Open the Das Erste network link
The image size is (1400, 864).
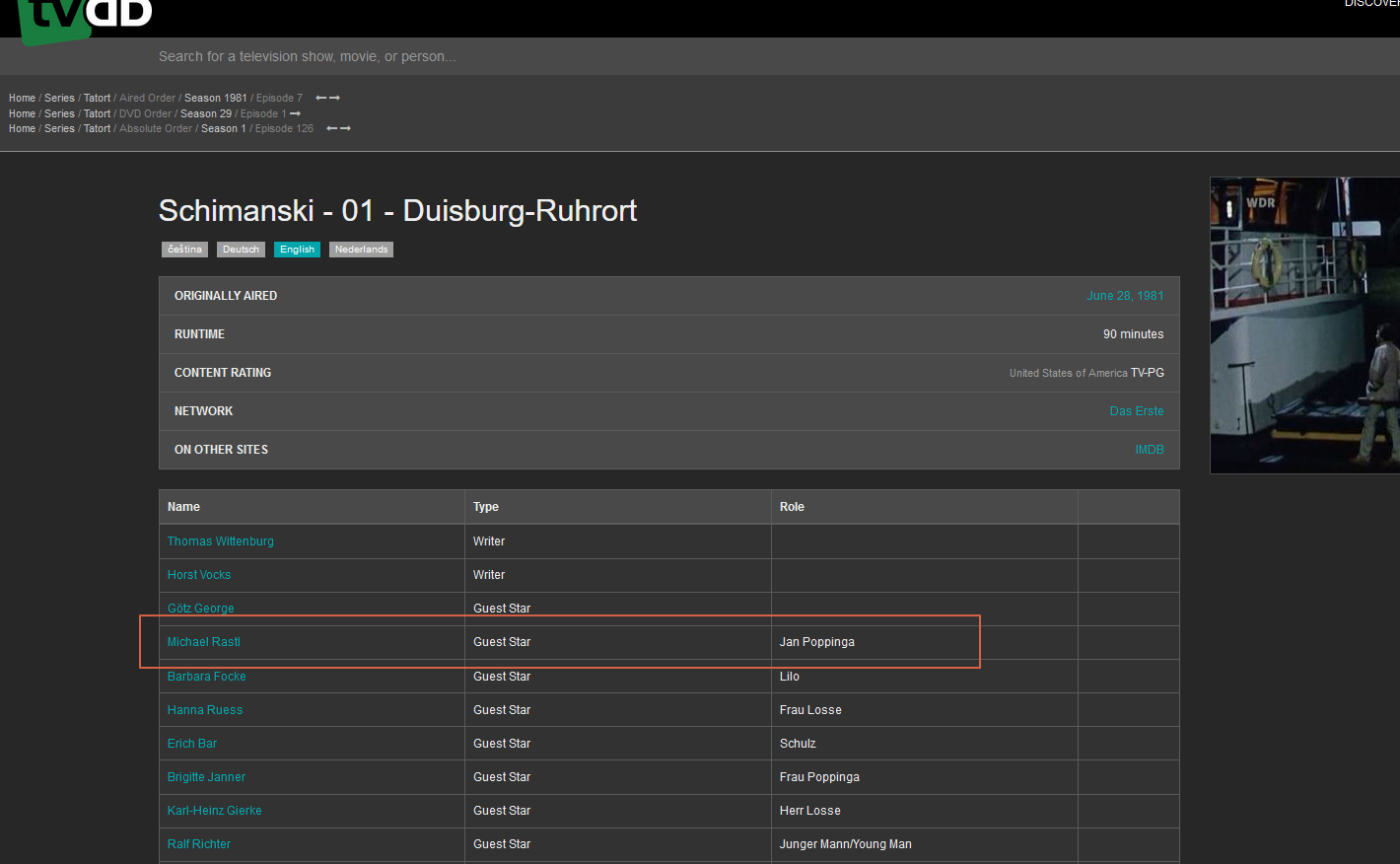[x=1136, y=411]
